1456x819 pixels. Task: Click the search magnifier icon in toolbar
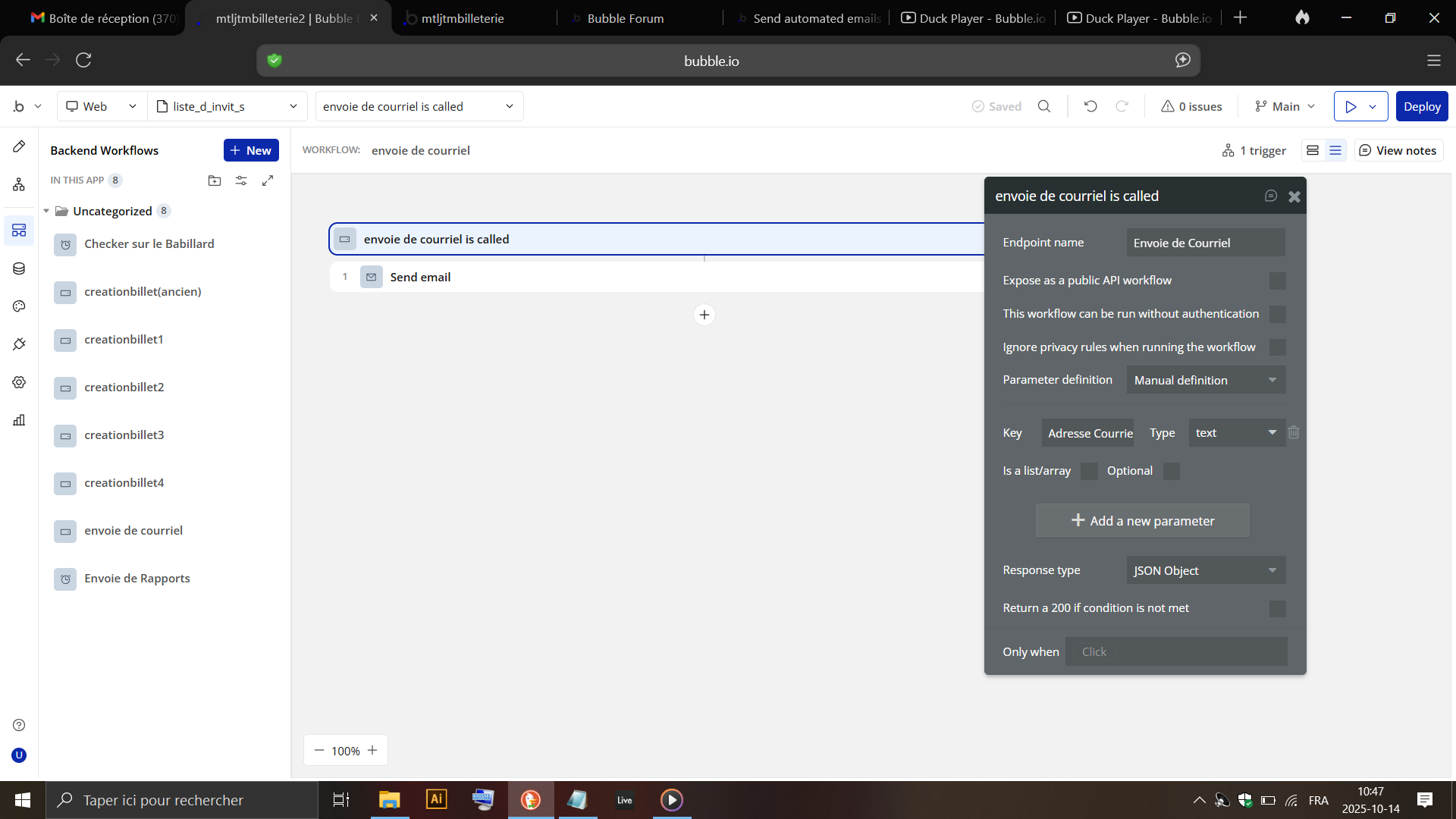(x=1044, y=106)
